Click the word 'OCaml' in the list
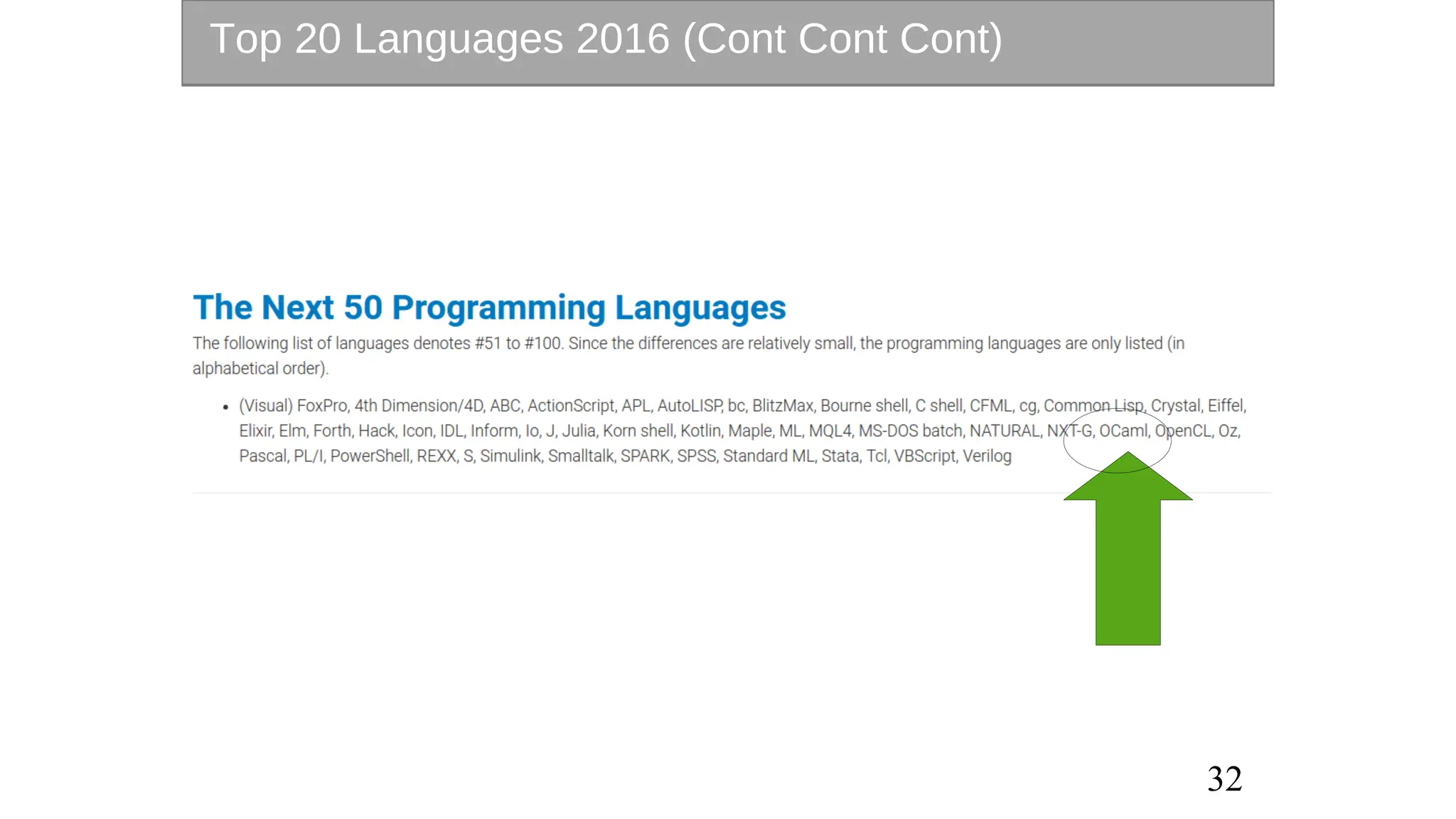Viewport: 1456px width, 819px height. [x=1123, y=431]
